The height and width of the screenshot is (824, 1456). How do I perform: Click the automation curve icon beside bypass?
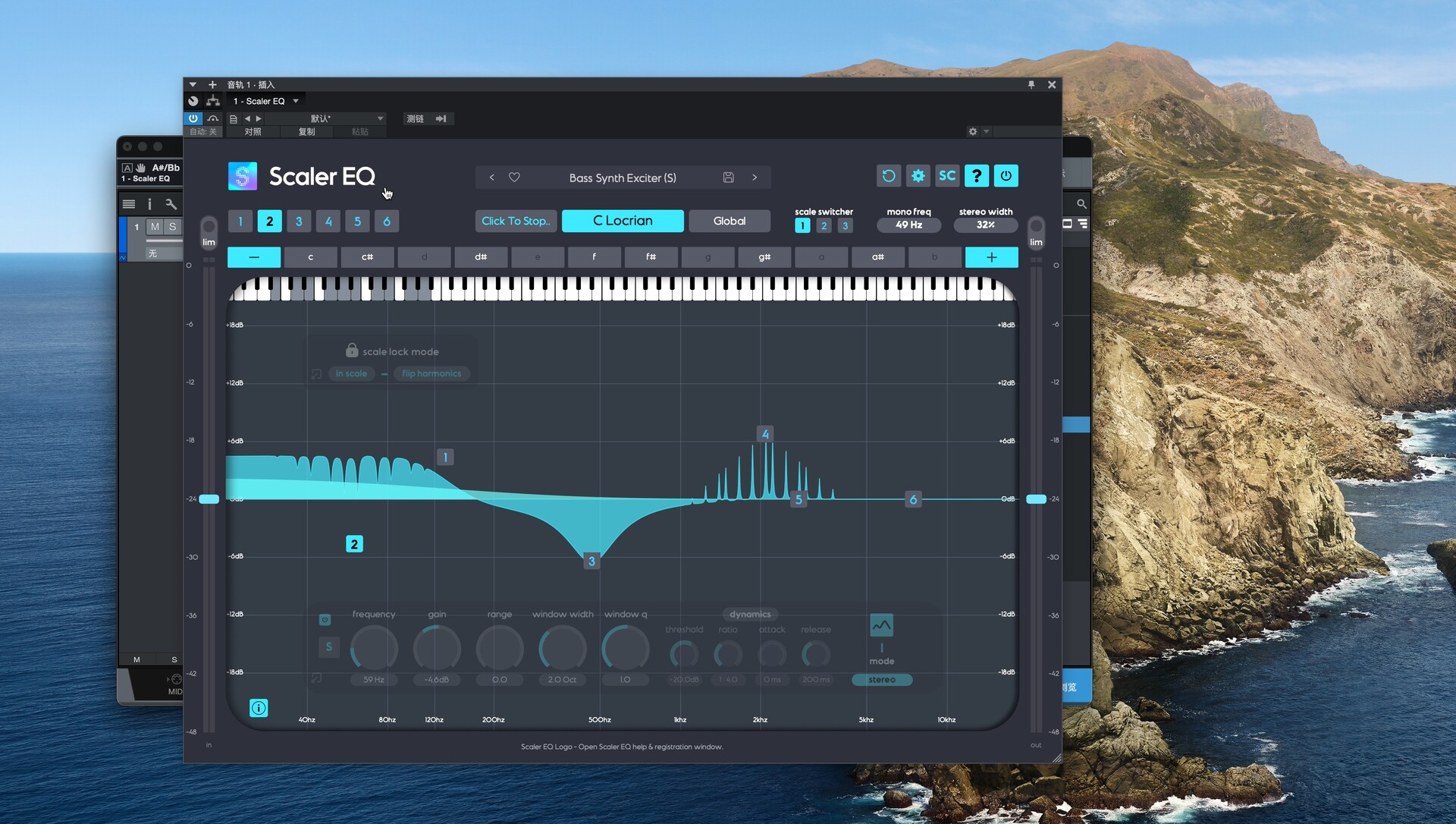click(213, 118)
